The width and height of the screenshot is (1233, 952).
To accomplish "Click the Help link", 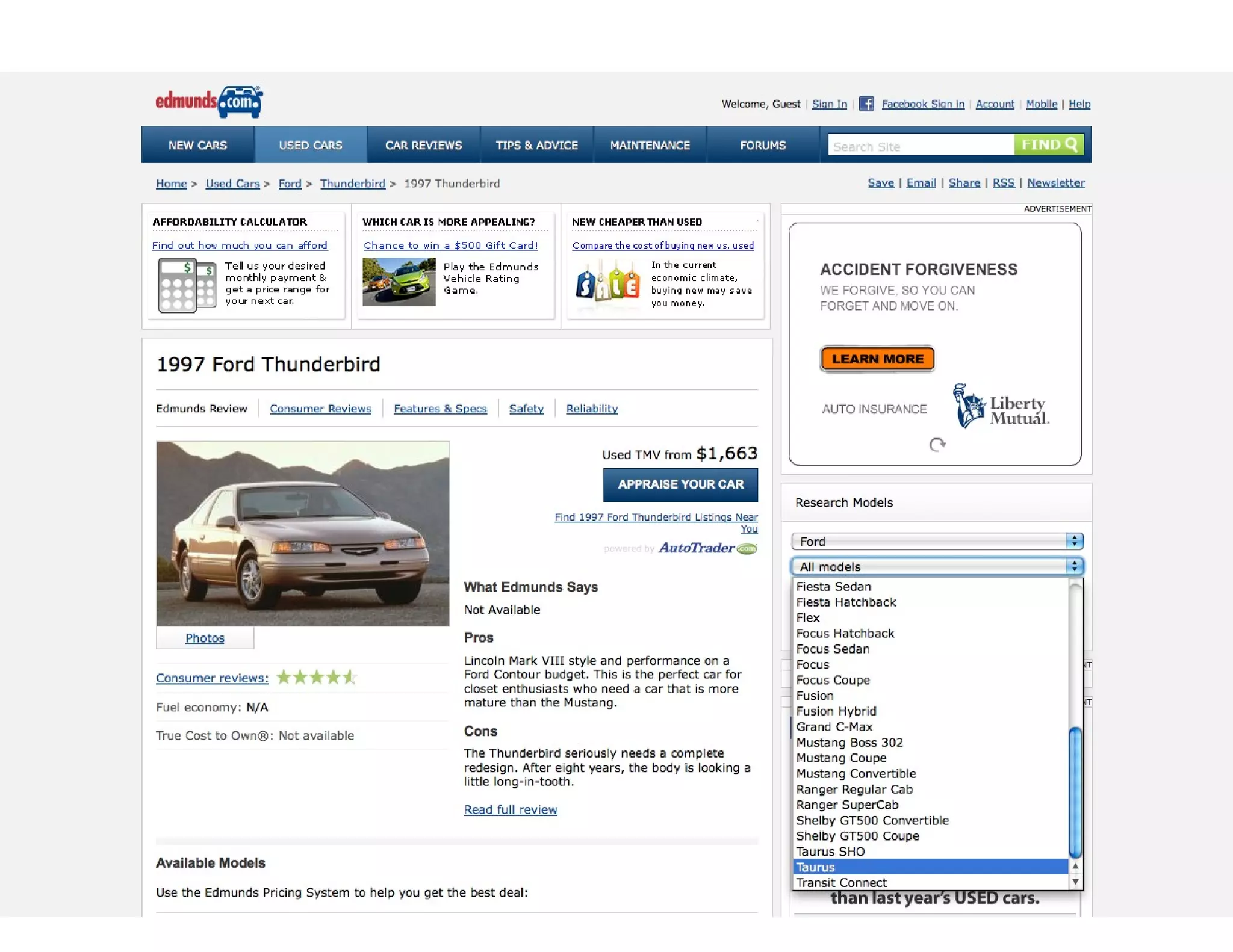I will [x=1079, y=104].
